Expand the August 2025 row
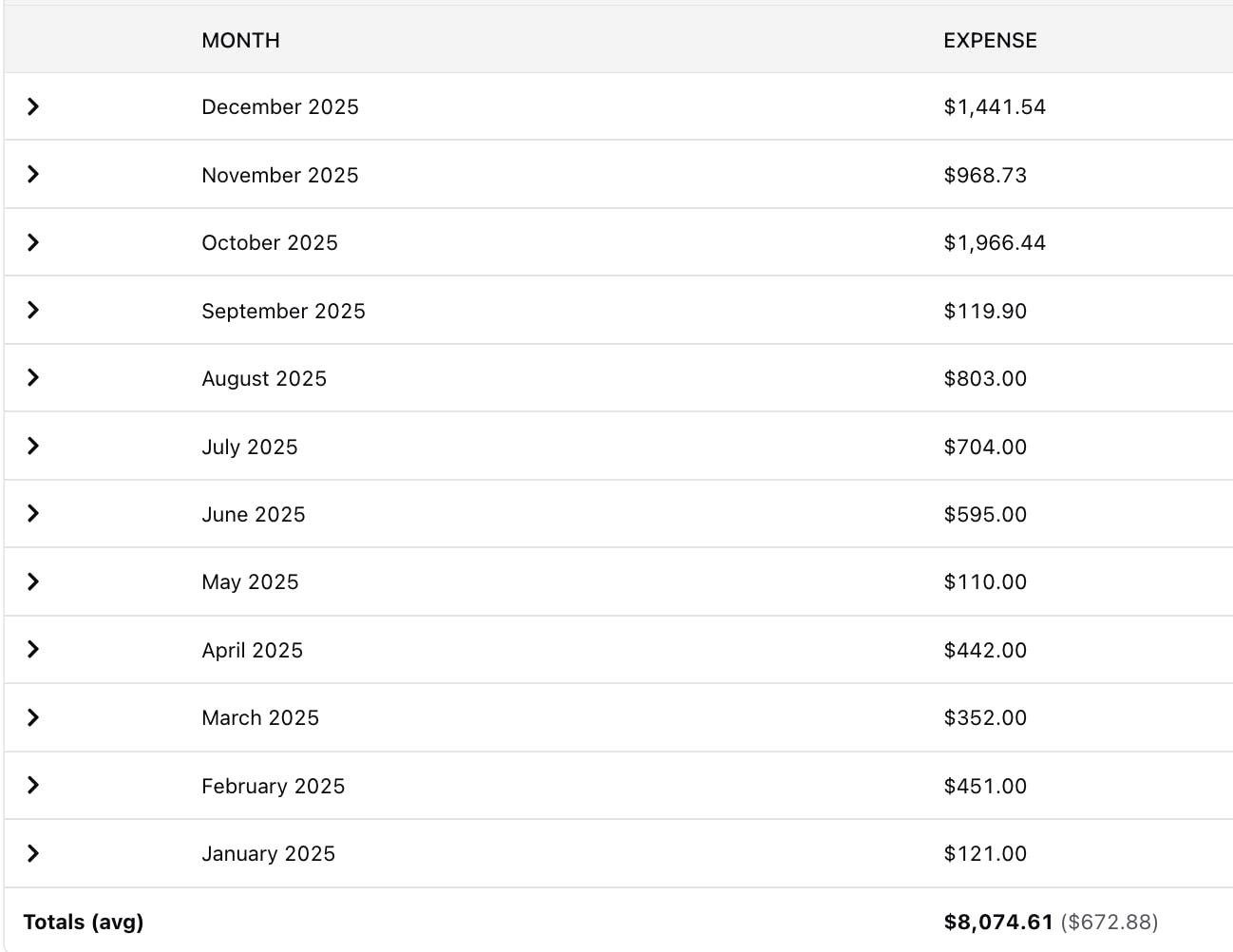This screenshot has width=1233, height=952. tap(33, 378)
